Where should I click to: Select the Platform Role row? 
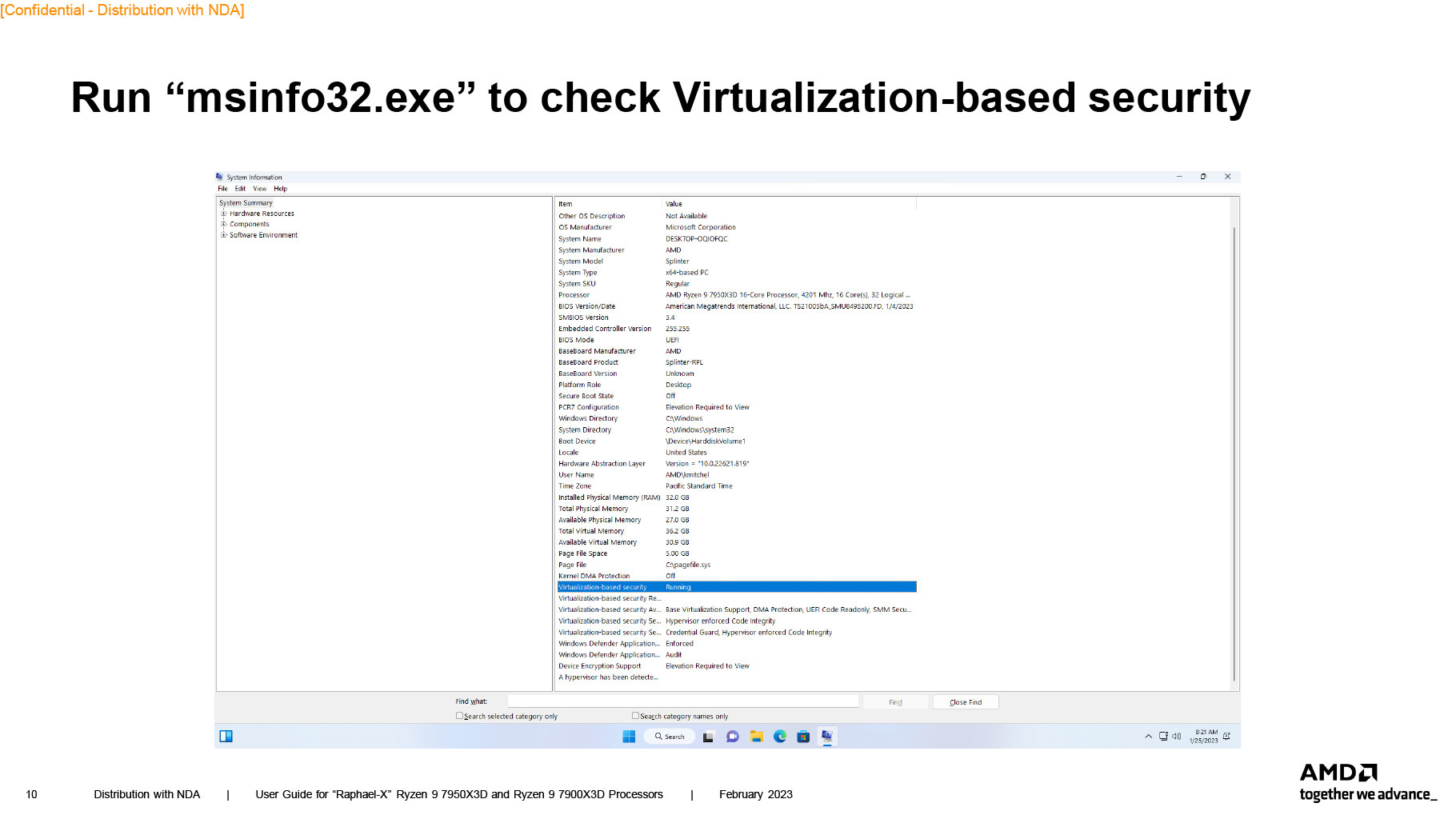pos(737,385)
